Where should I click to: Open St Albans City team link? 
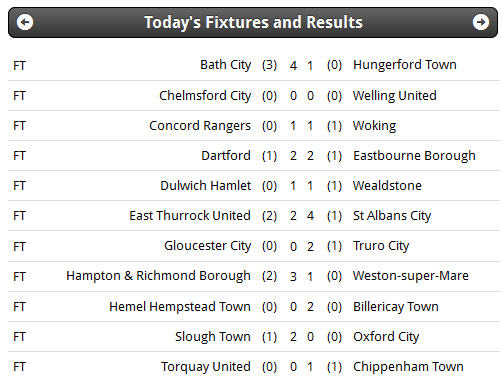(392, 216)
